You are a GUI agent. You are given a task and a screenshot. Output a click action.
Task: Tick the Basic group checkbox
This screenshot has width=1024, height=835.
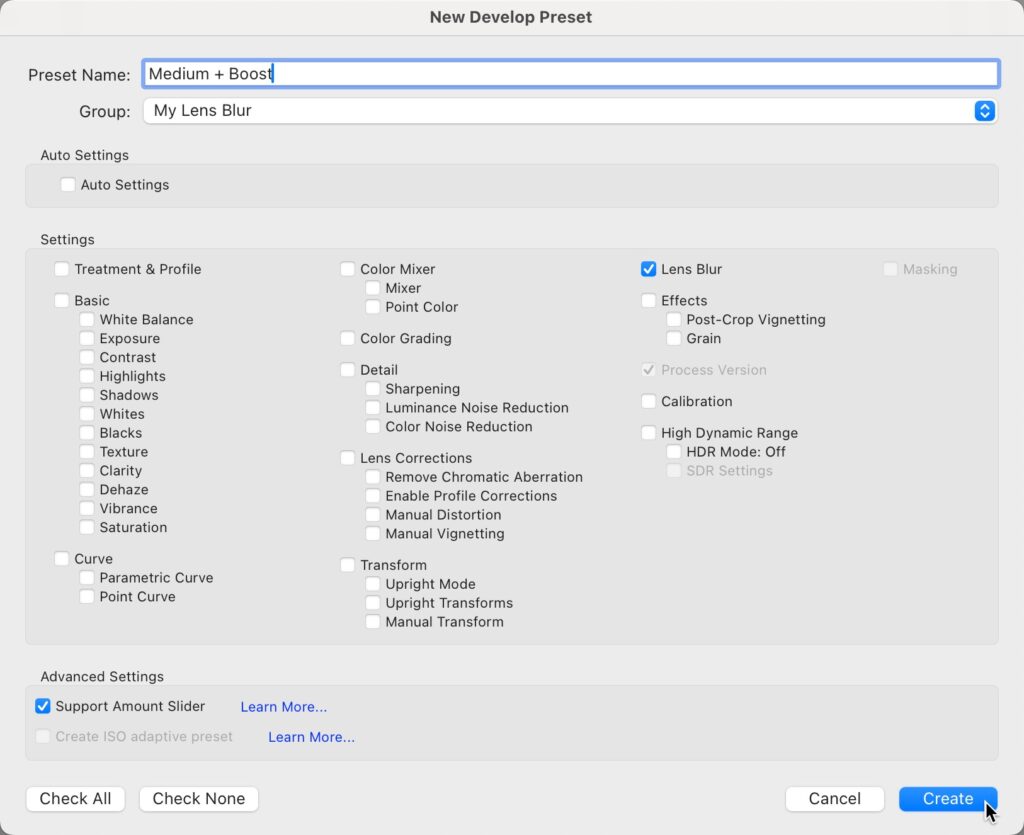[61, 300]
